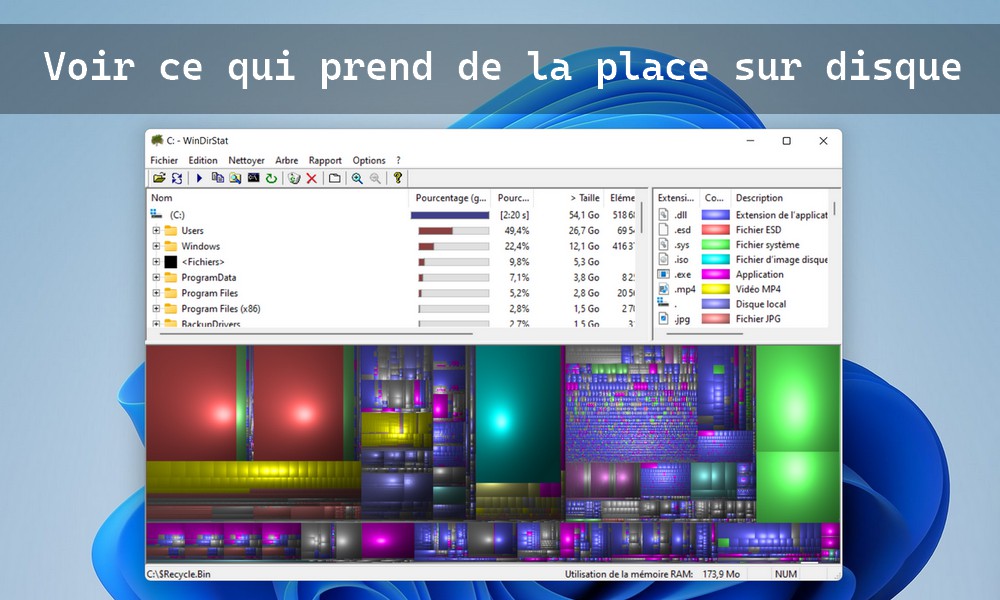Click the recycle bin delete toolbar icon
Viewport: 1000px width, 600px height.
pos(293,178)
